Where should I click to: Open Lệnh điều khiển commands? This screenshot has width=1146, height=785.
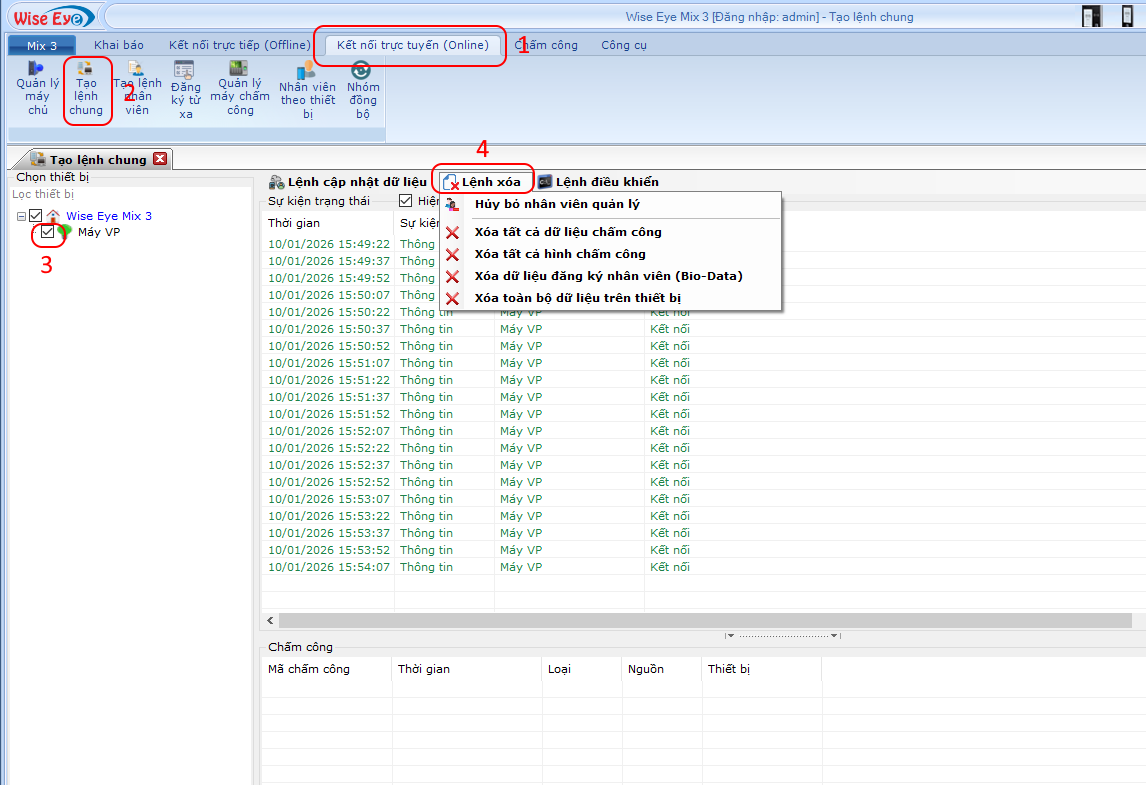(x=599, y=181)
